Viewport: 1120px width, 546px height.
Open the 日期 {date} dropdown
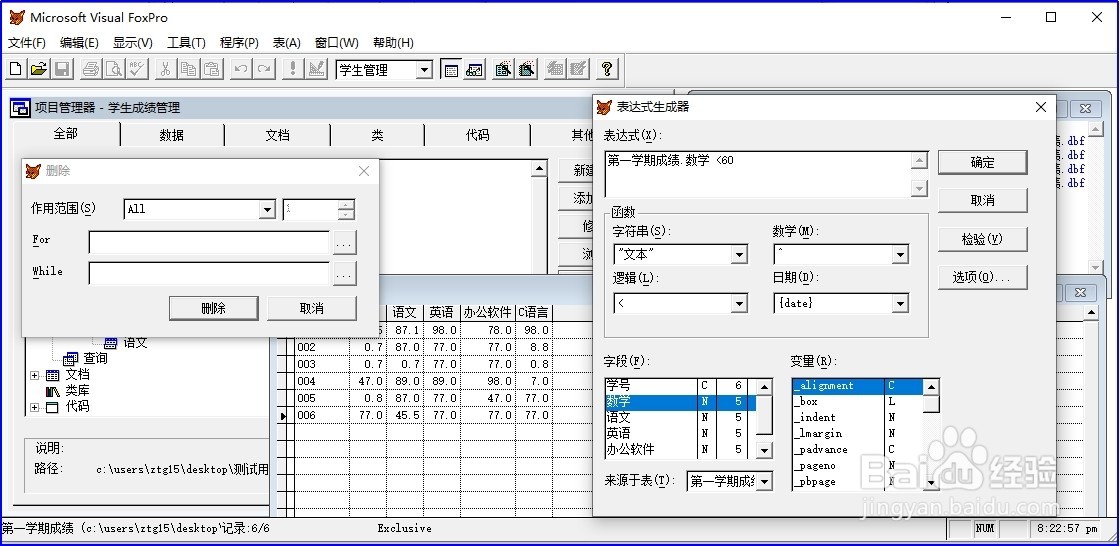point(899,304)
